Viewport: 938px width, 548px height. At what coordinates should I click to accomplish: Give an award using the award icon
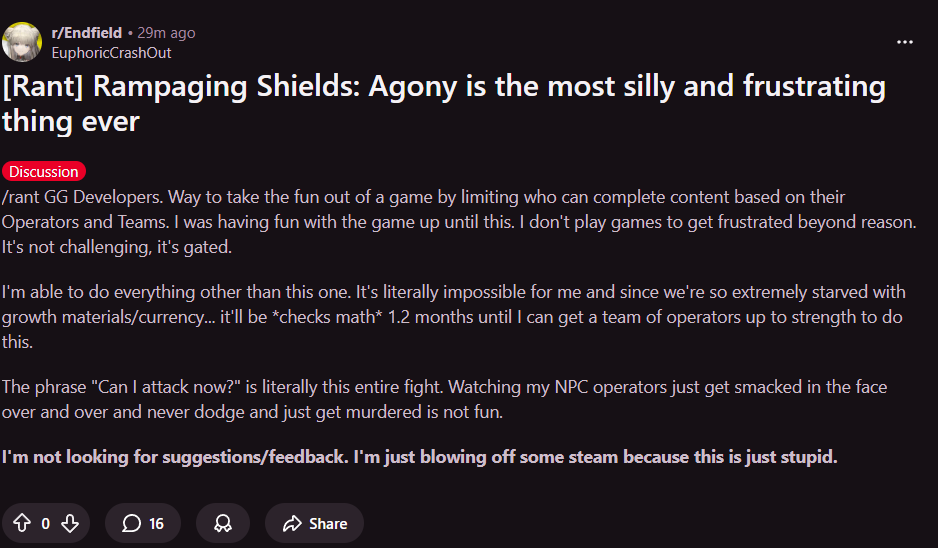click(x=222, y=523)
